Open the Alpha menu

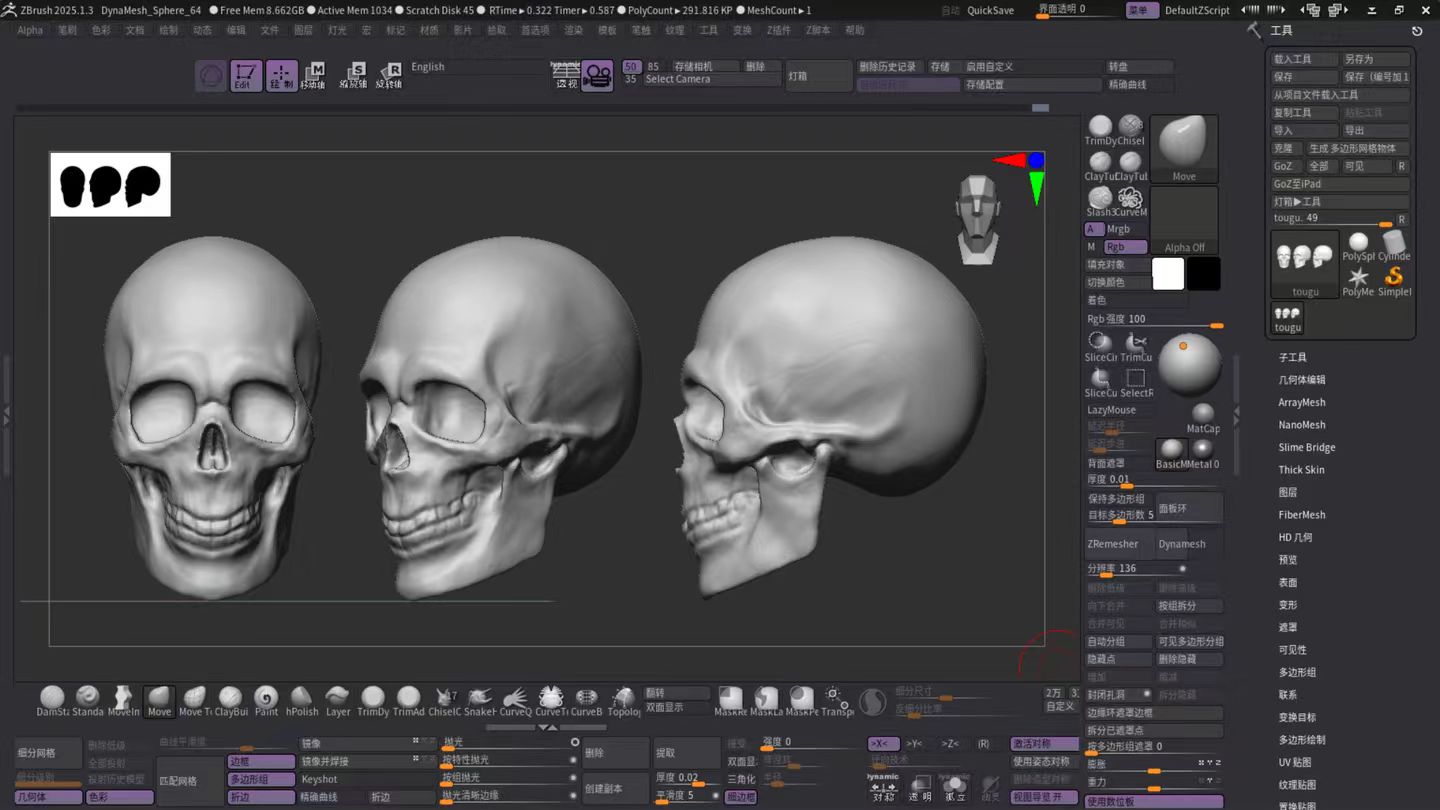(x=30, y=30)
